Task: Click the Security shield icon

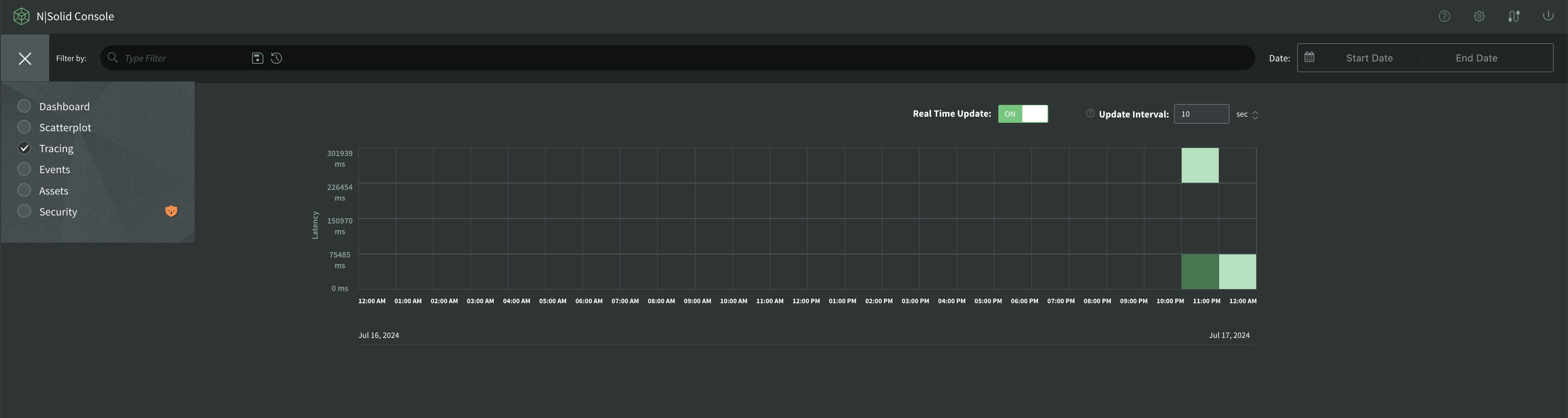Action: tap(171, 211)
